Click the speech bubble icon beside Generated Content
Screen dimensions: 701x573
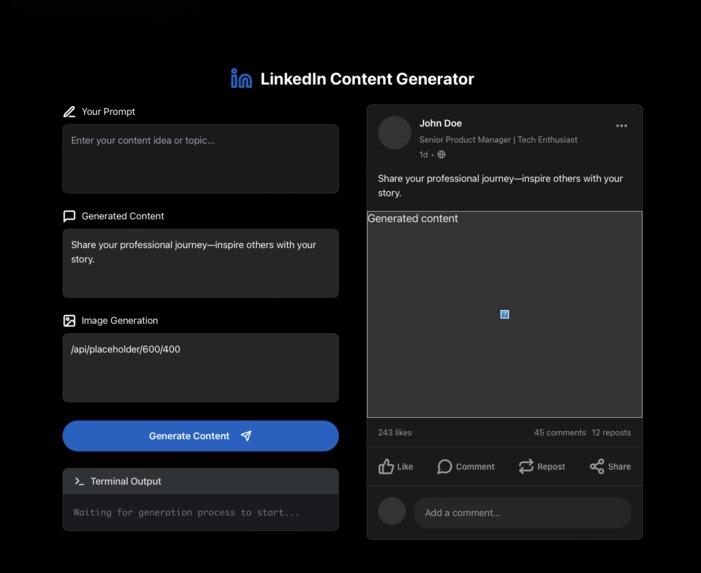[x=69, y=216]
